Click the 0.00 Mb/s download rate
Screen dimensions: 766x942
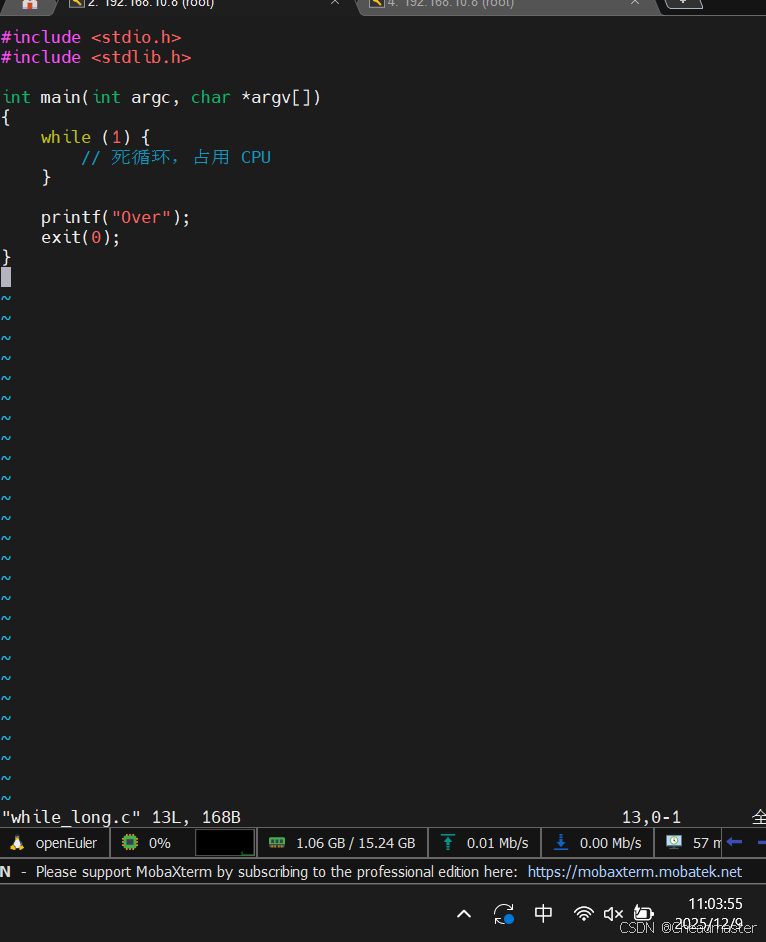tap(610, 843)
